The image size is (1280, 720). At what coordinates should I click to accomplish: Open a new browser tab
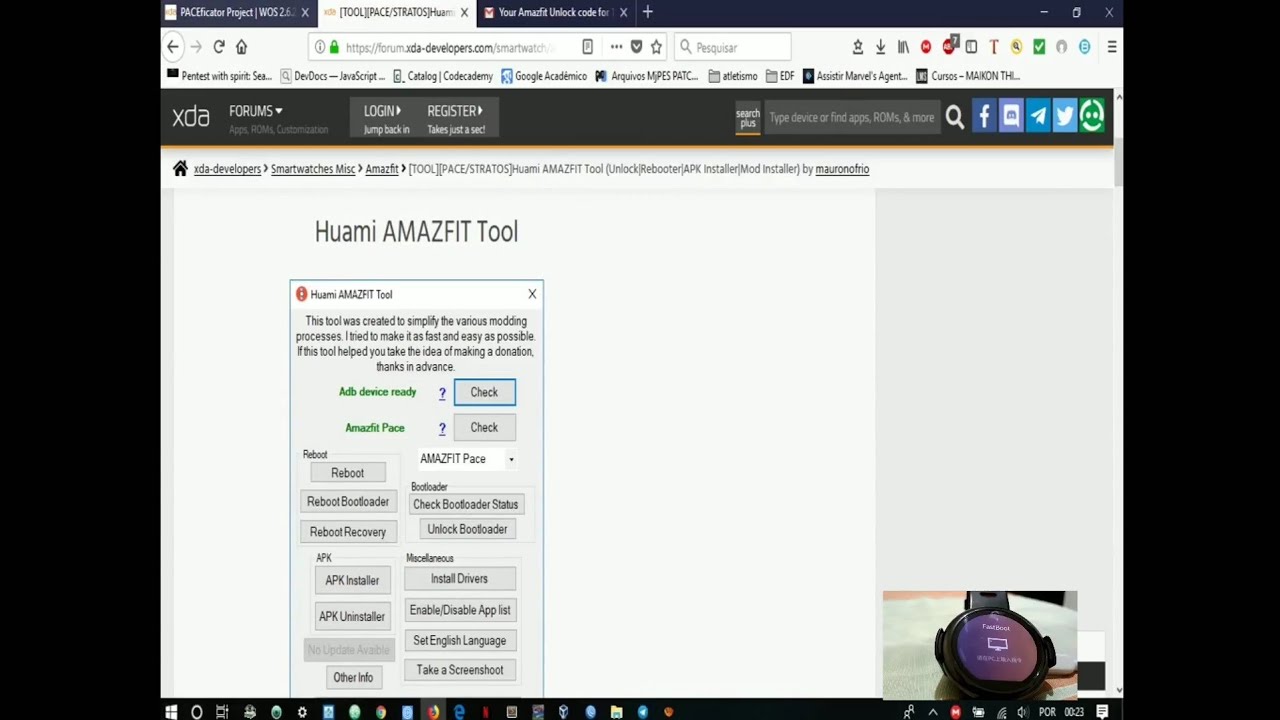click(647, 12)
